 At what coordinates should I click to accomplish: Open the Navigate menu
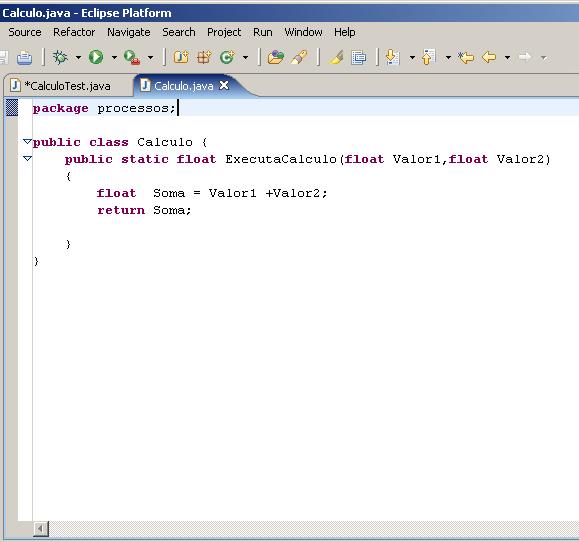coord(129,32)
